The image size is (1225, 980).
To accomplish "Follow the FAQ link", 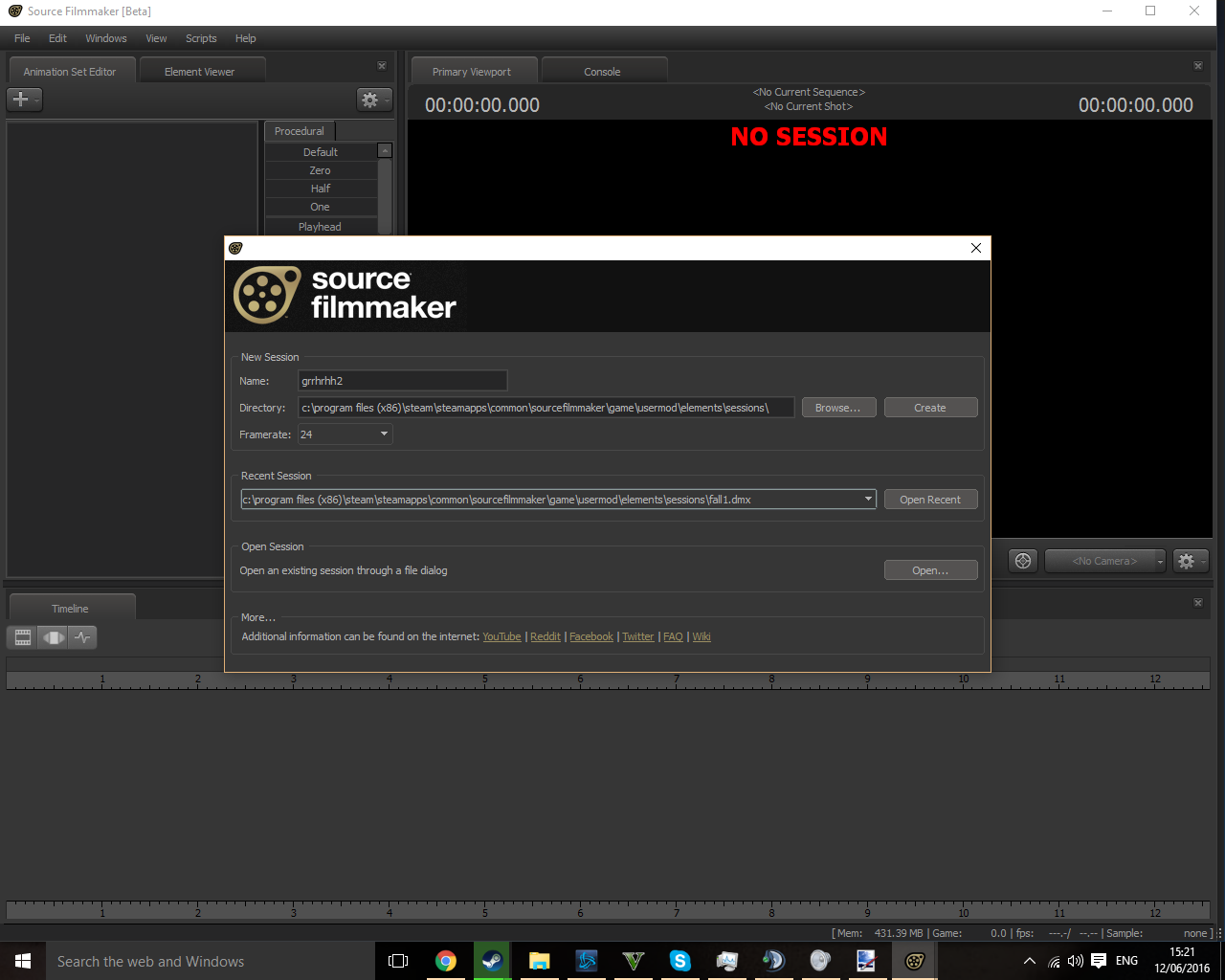I will (674, 636).
